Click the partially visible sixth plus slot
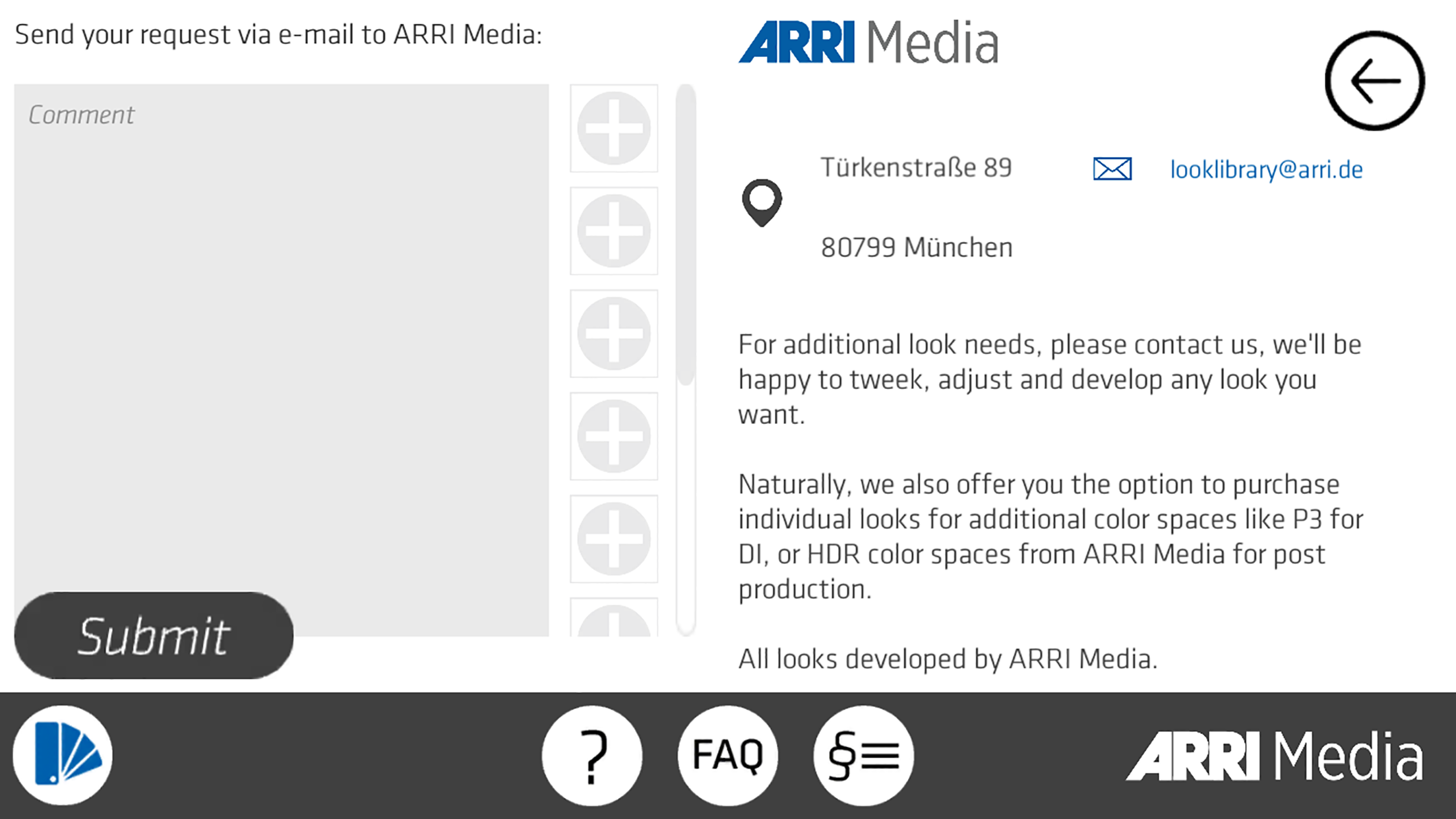The width and height of the screenshot is (1456, 819). (x=614, y=620)
